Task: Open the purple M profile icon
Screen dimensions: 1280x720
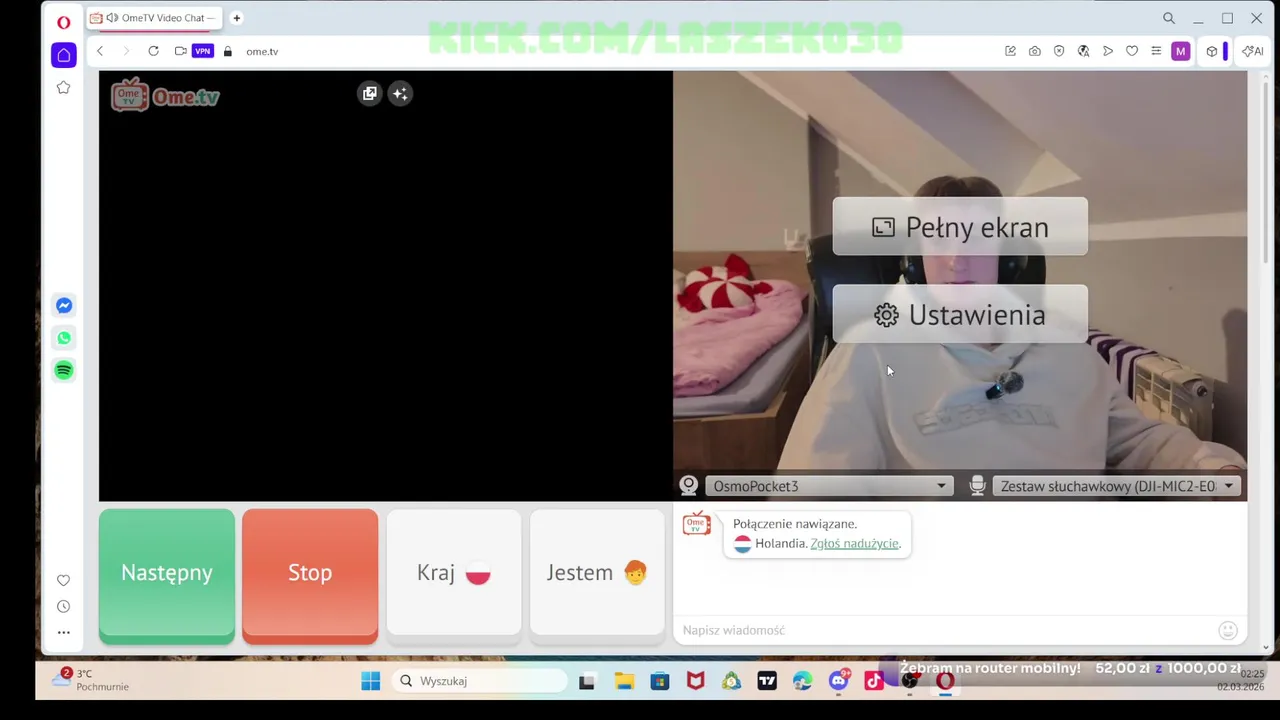Action: coord(1181,51)
